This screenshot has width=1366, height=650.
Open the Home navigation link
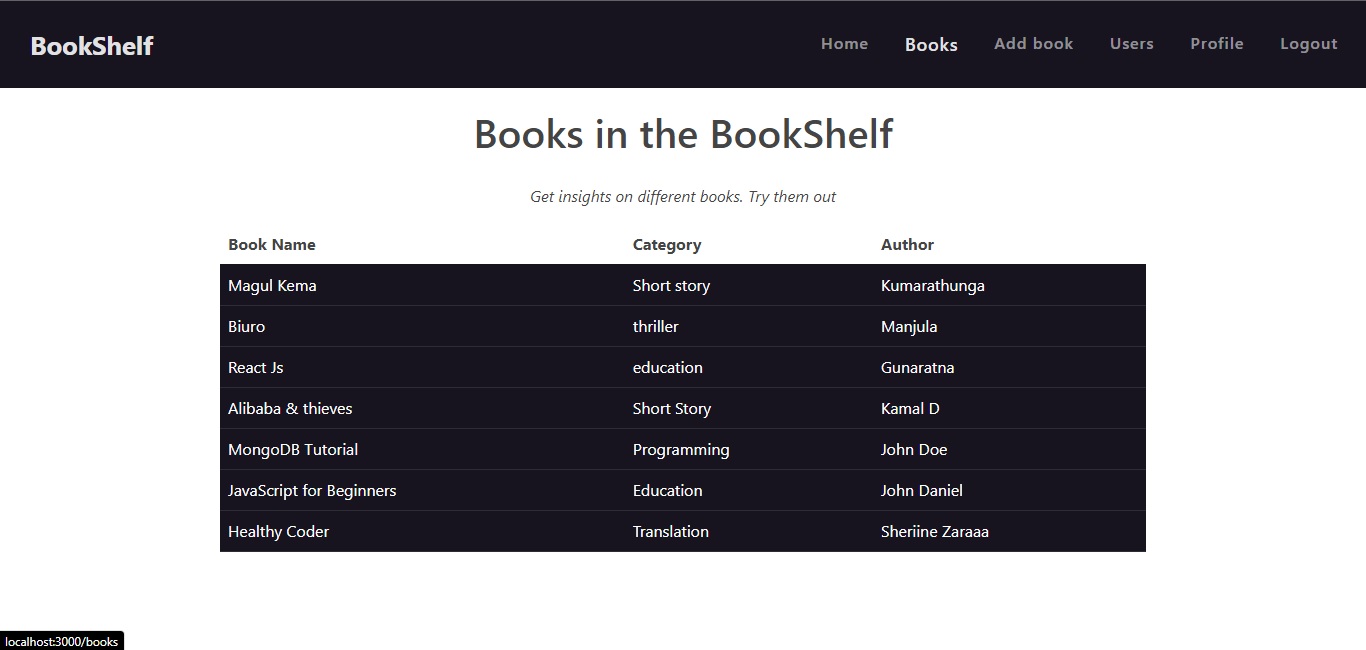(x=844, y=44)
